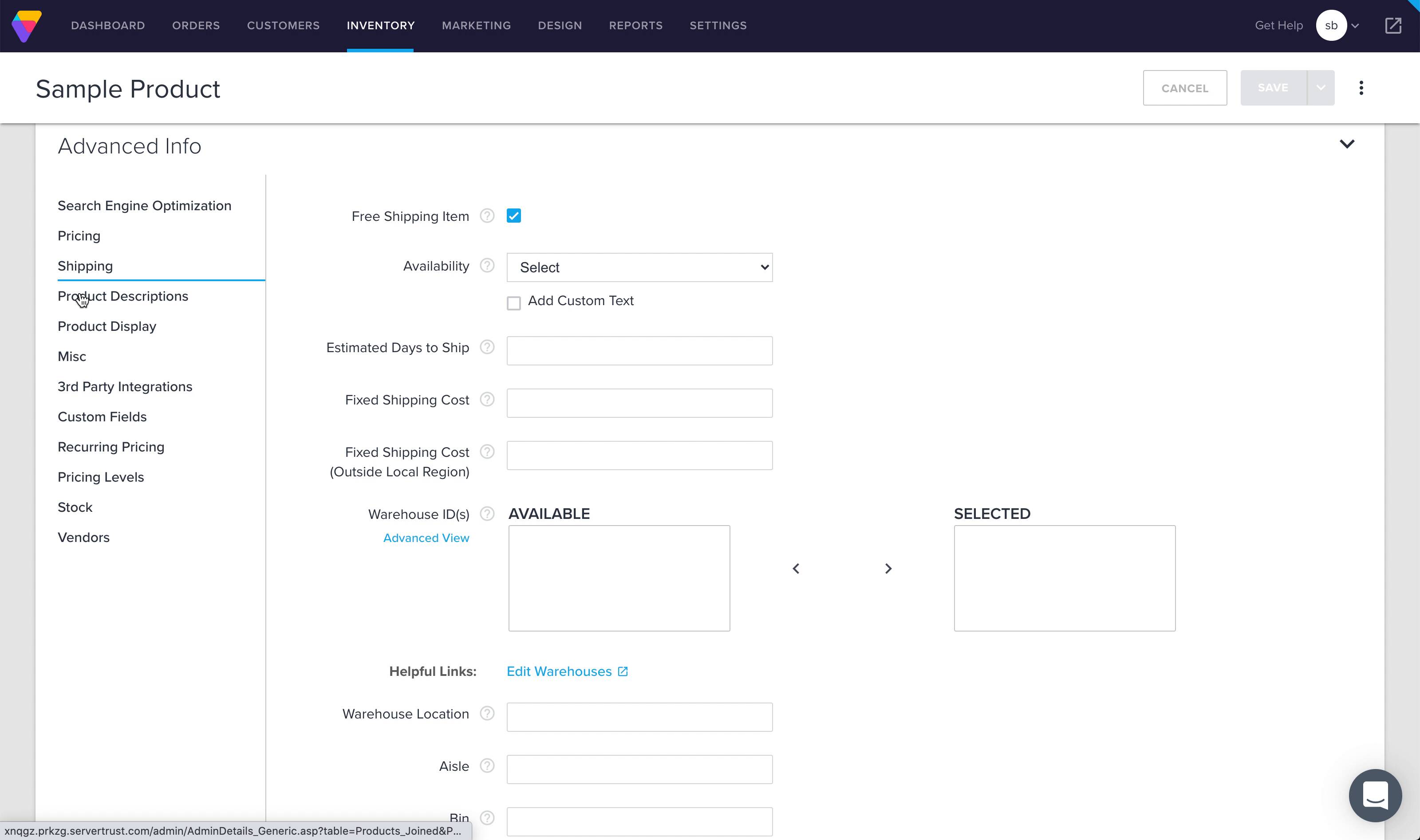Click help icon next to Free Shipping Item
The image size is (1420, 840).
tap(487, 216)
